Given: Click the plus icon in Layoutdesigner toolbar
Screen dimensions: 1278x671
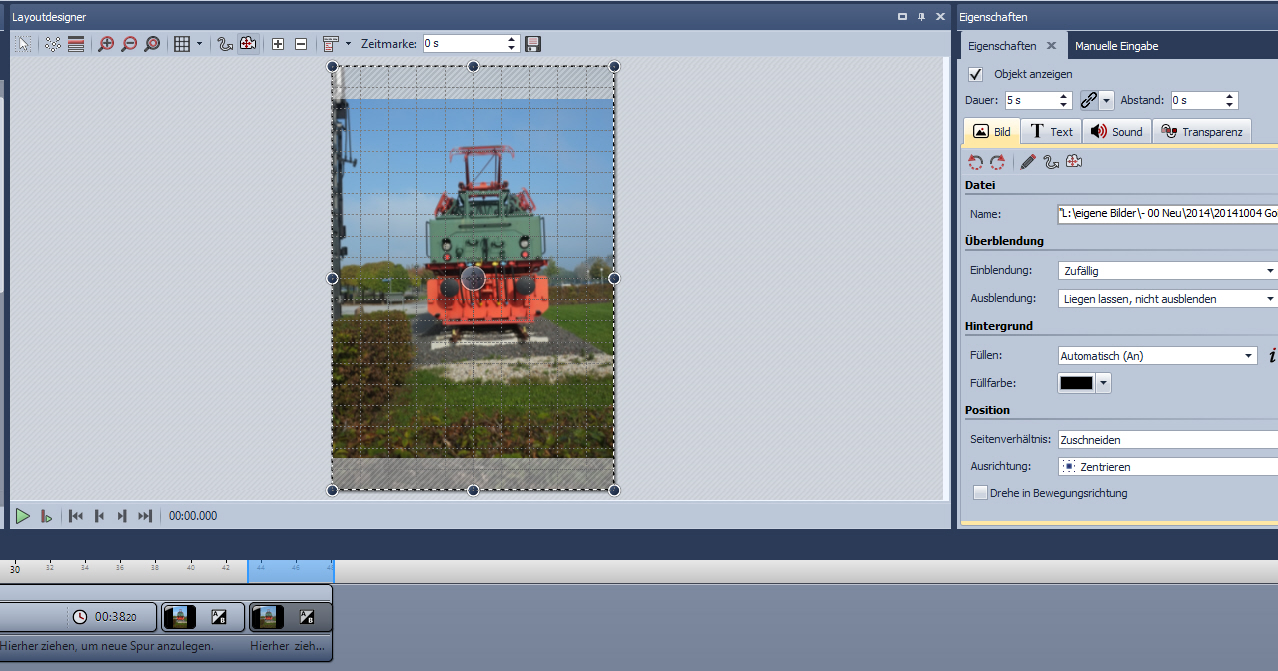Looking at the screenshot, I should [x=278, y=44].
